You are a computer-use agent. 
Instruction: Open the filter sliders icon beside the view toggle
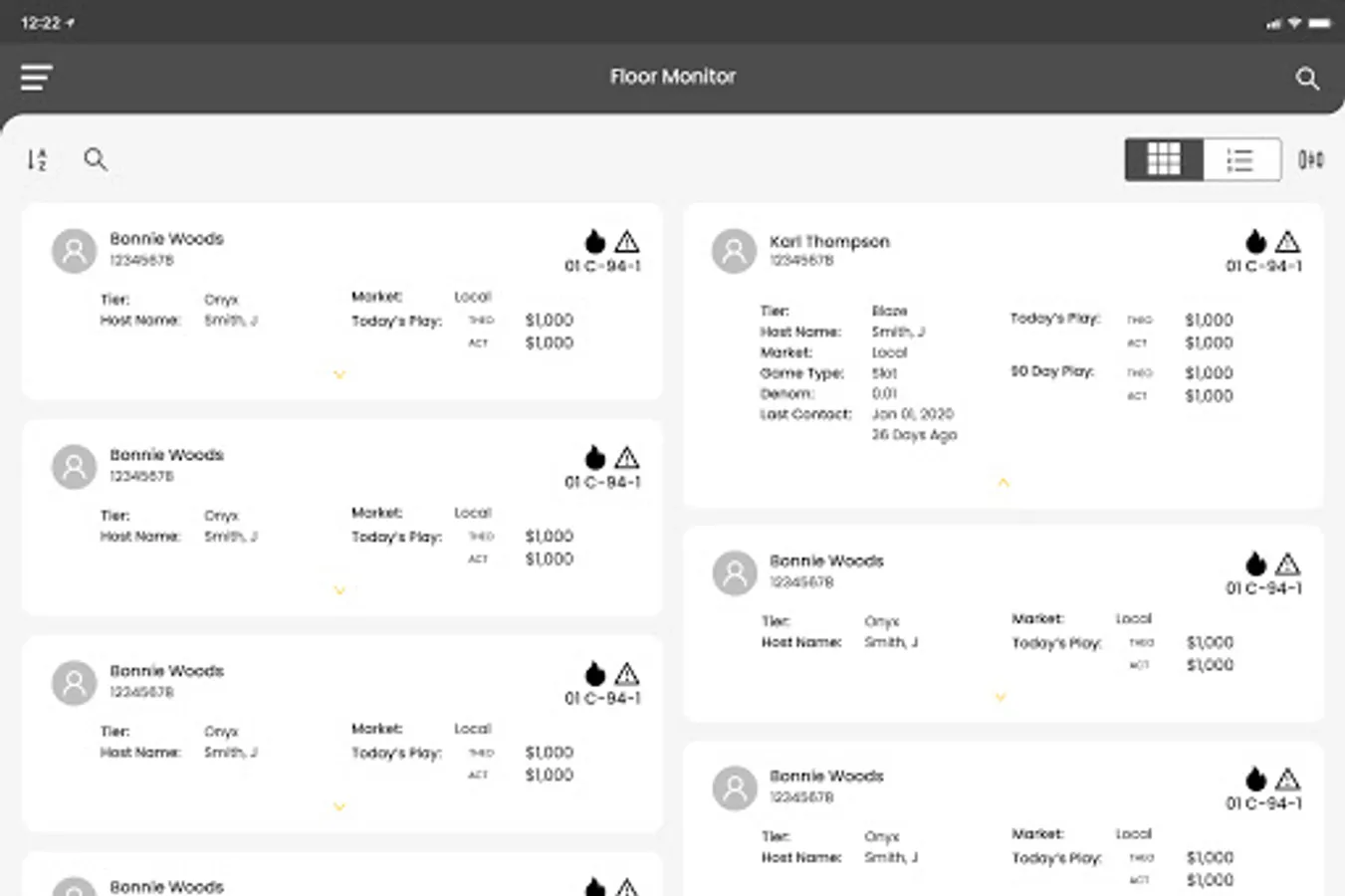(1311, 159)
